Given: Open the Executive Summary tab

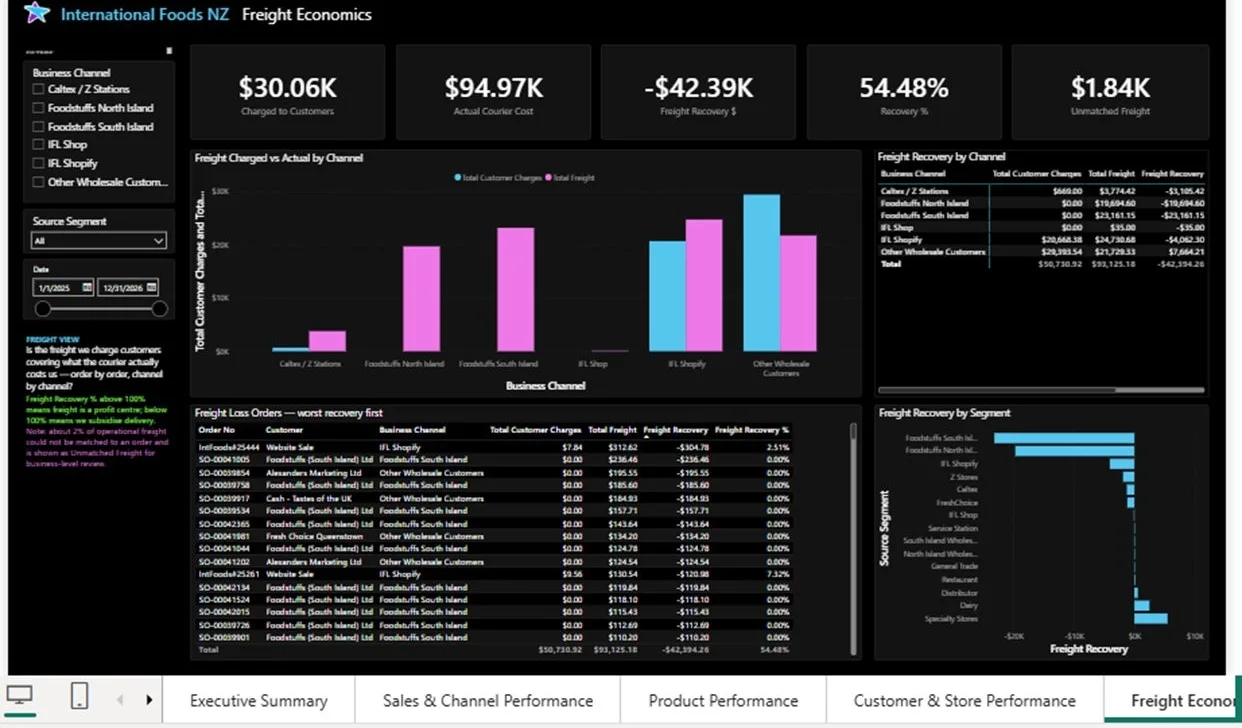Looking at the screenshot, I should [x=259, y=701].
